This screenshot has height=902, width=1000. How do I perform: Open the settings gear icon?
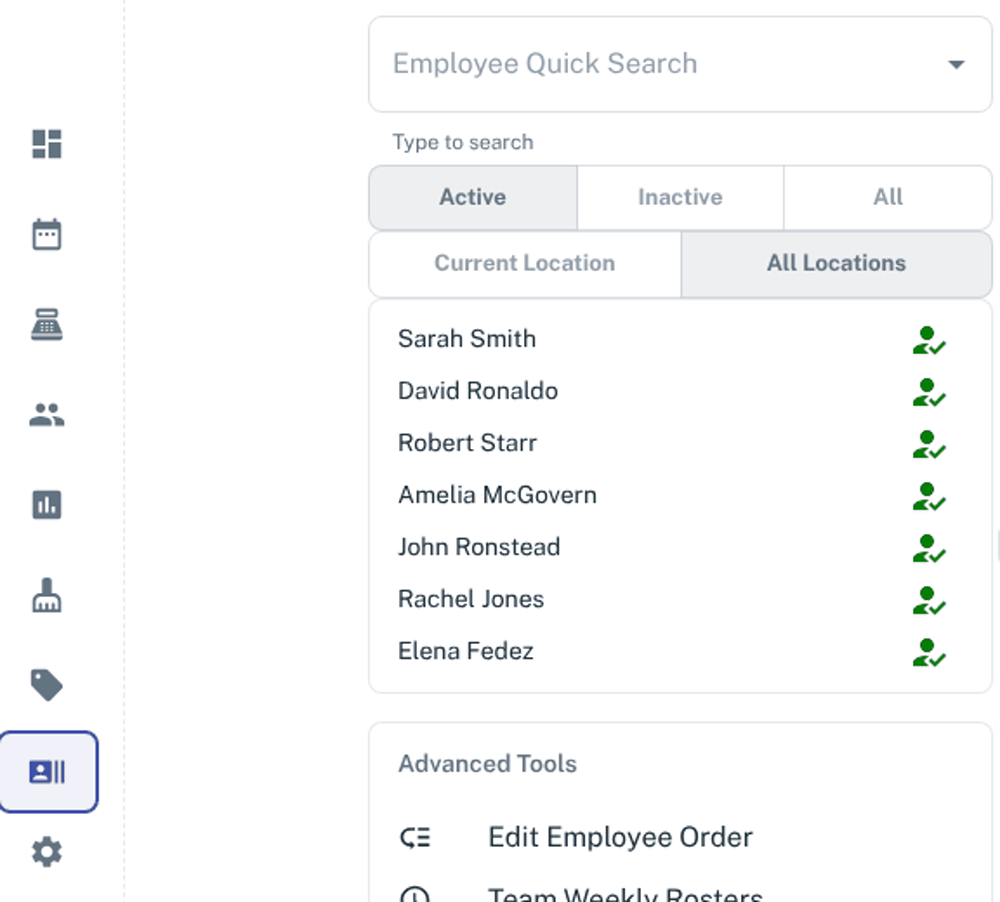pos(47,852)
